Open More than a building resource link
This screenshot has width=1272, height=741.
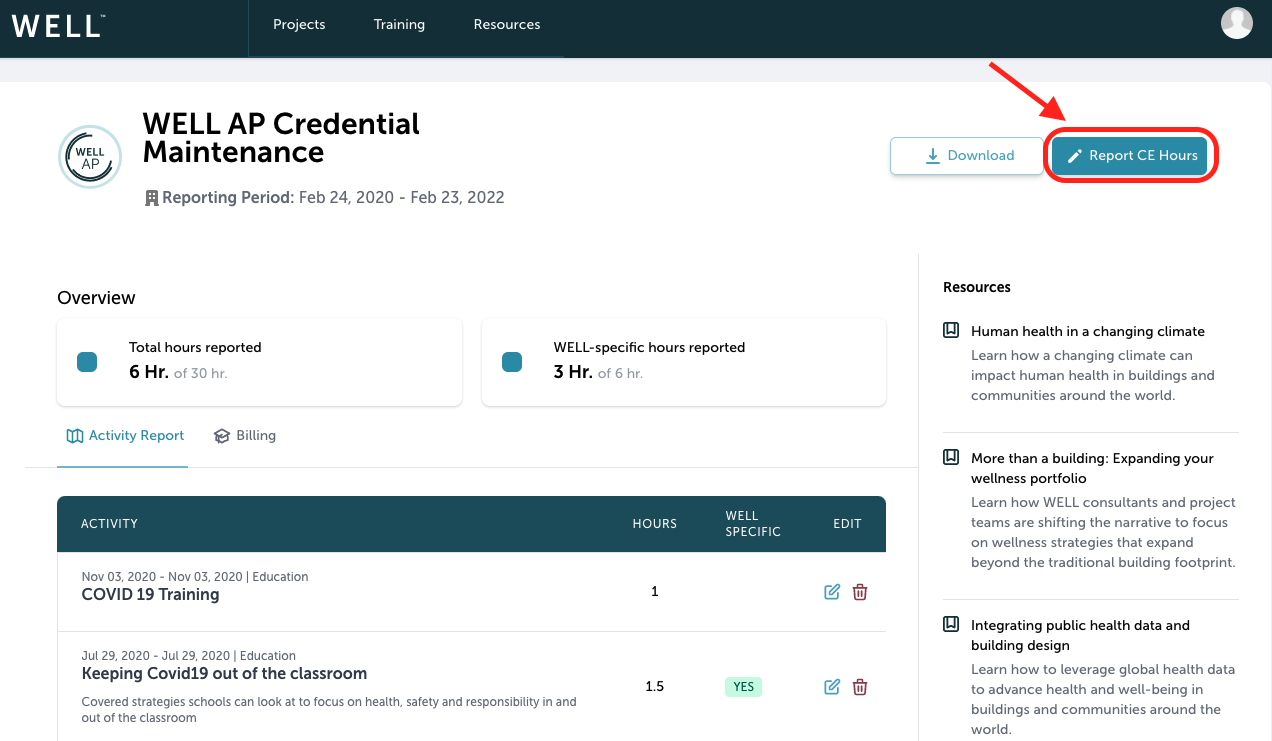coord(1092,468)
